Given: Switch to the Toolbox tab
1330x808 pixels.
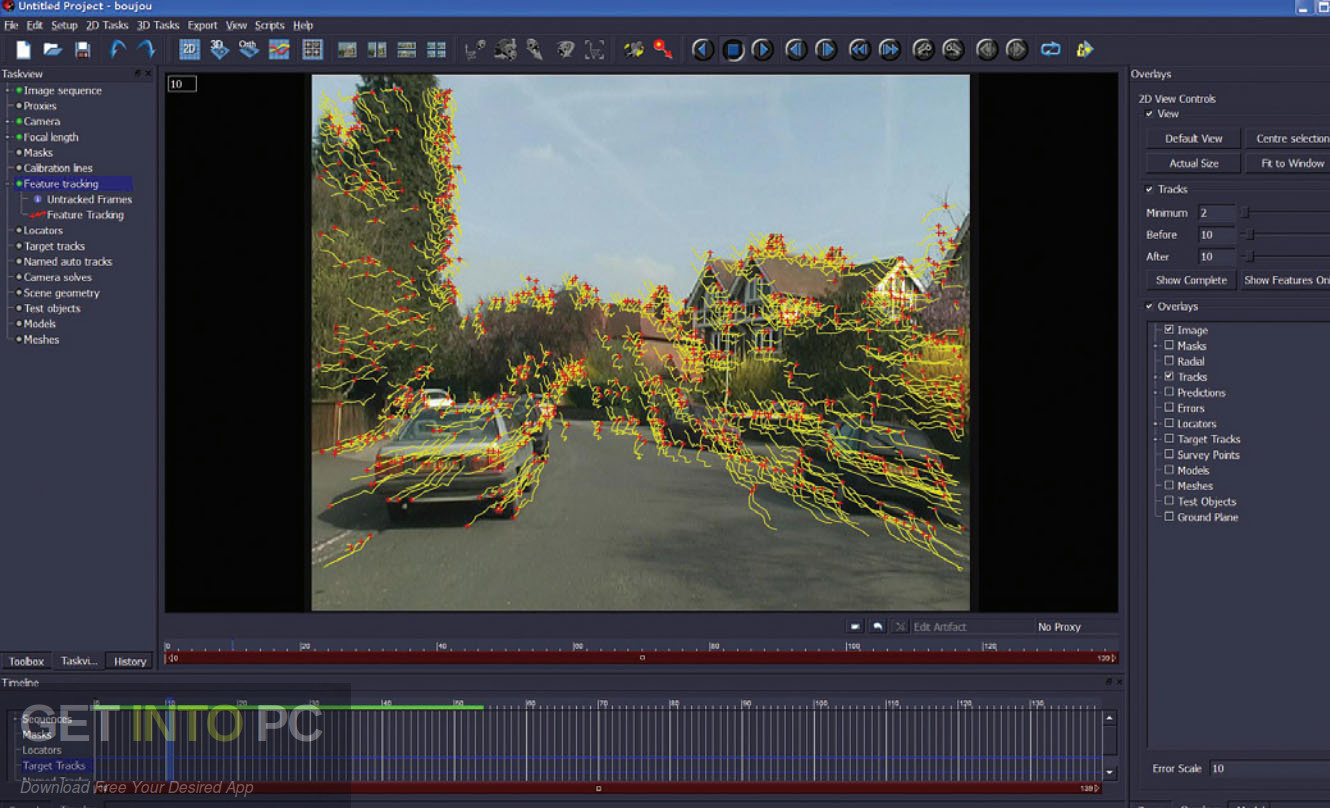Looking at the screenshot, I should (27, 661).
